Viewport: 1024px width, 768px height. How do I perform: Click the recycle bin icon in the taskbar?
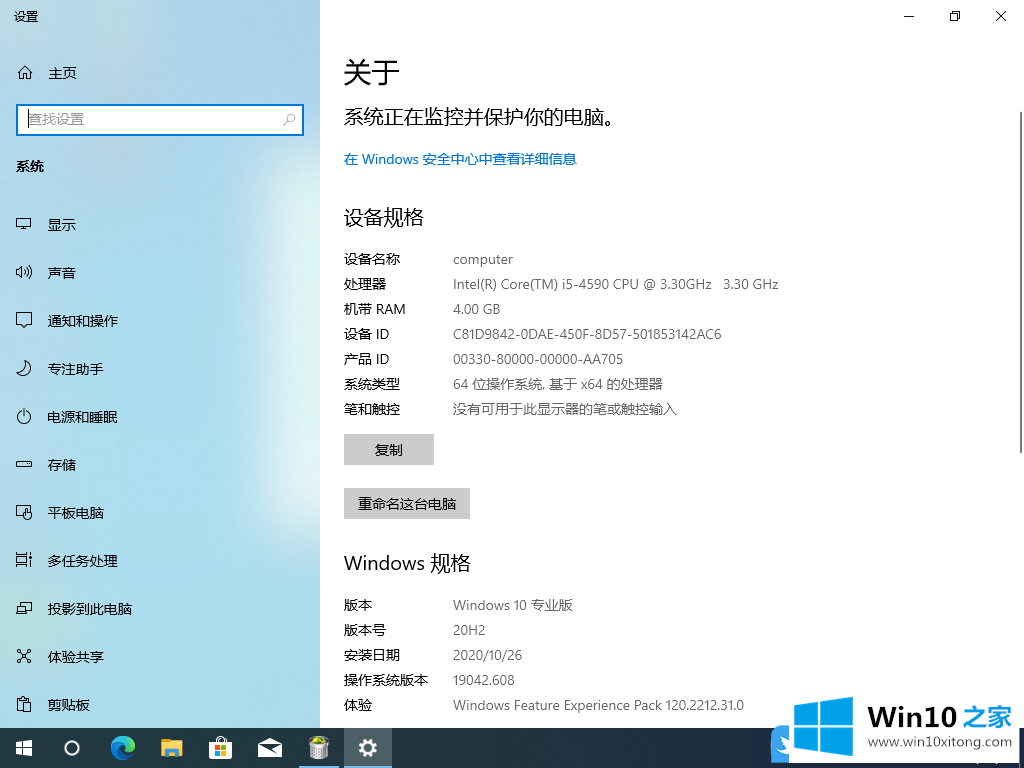point(319,748)
